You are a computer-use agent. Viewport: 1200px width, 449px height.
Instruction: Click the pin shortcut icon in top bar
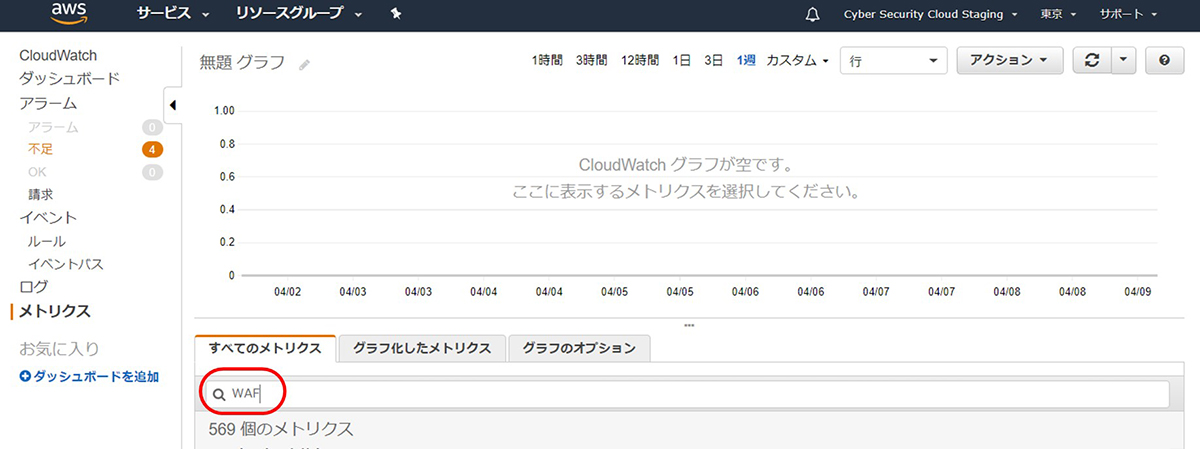click(x=396, y=15)
